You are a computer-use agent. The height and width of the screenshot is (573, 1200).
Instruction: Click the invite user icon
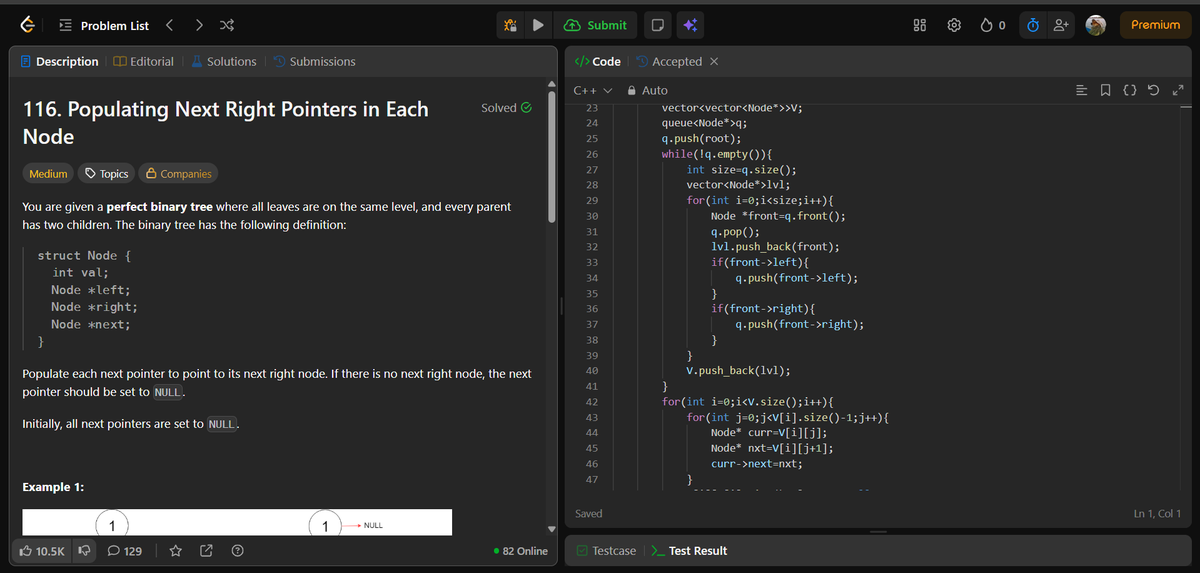pos(1061,25)
